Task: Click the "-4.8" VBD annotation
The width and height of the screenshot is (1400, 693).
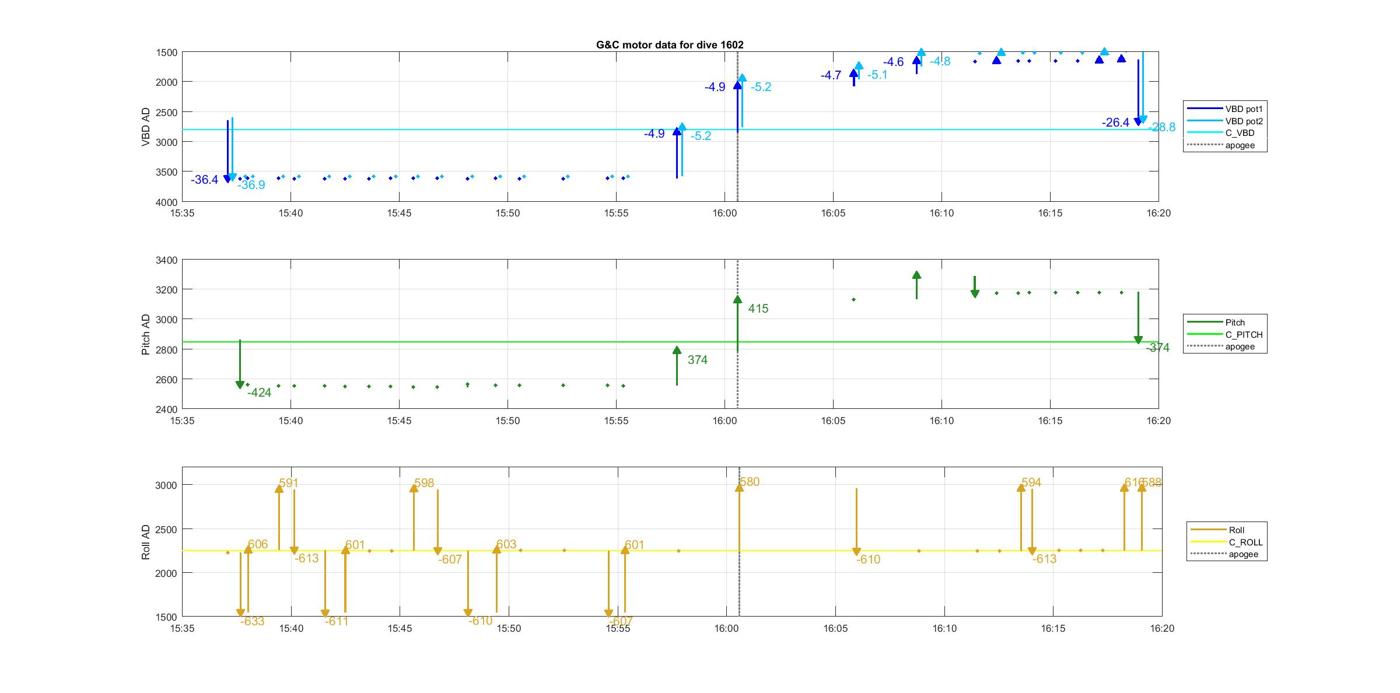Action: pos(940,62)
